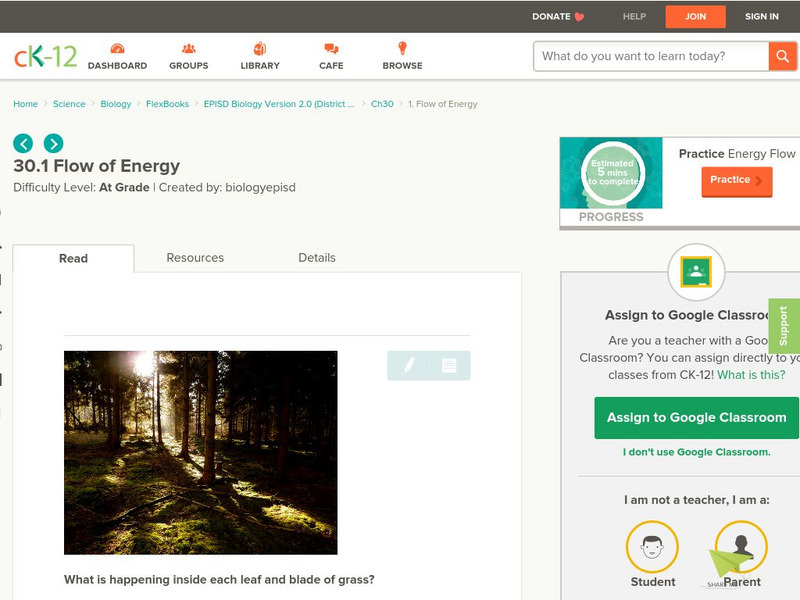Open the Groups people icon
The height and width of the screenshot is (600, 800).
[x=189, y=49]
